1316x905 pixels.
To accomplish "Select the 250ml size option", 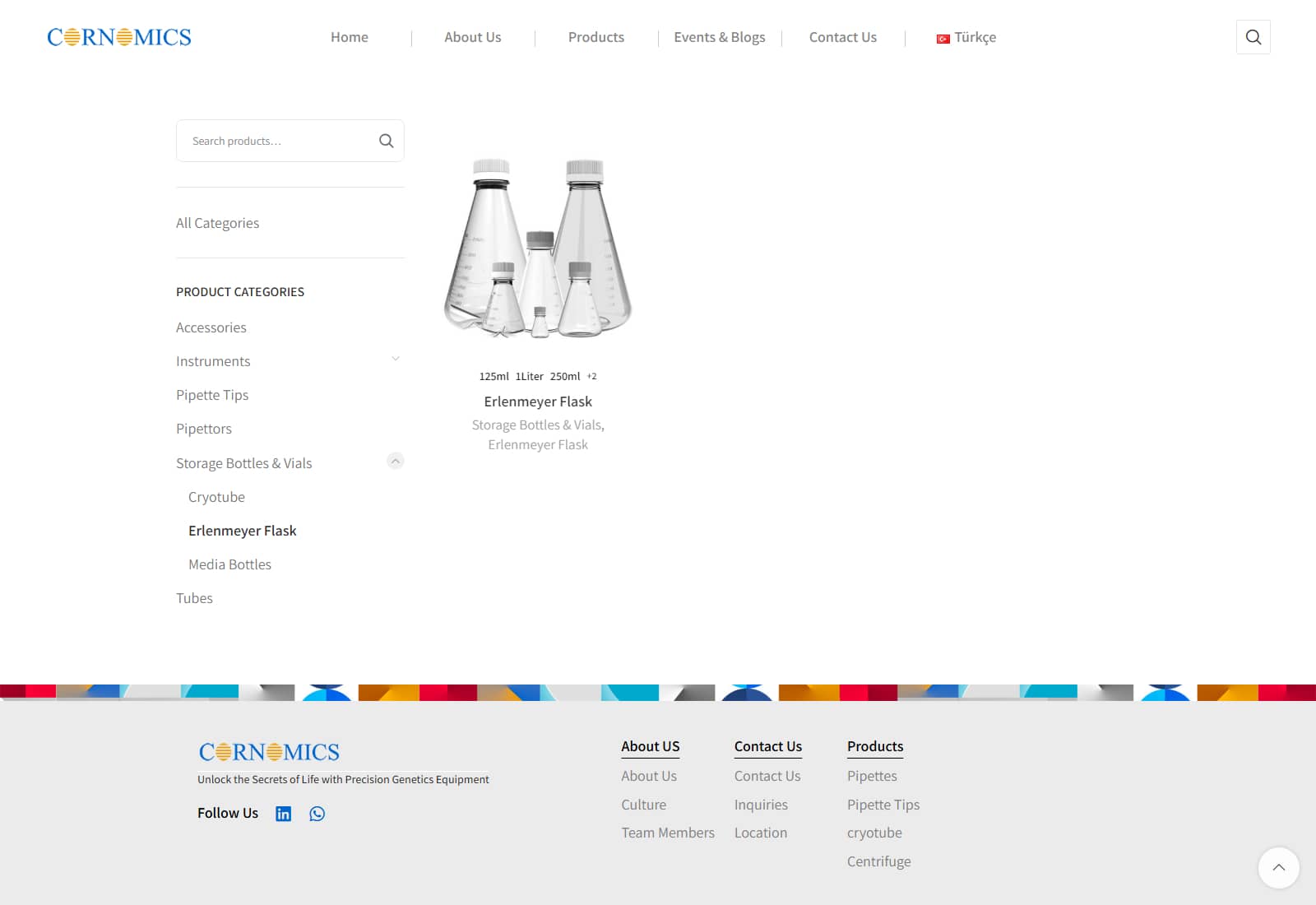I will [x=565, y=376].
